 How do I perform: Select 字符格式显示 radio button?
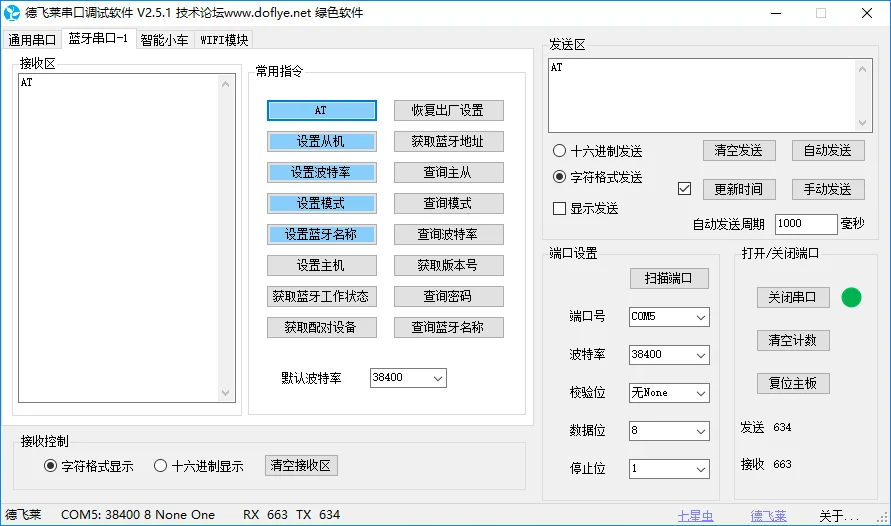[50, 466]
